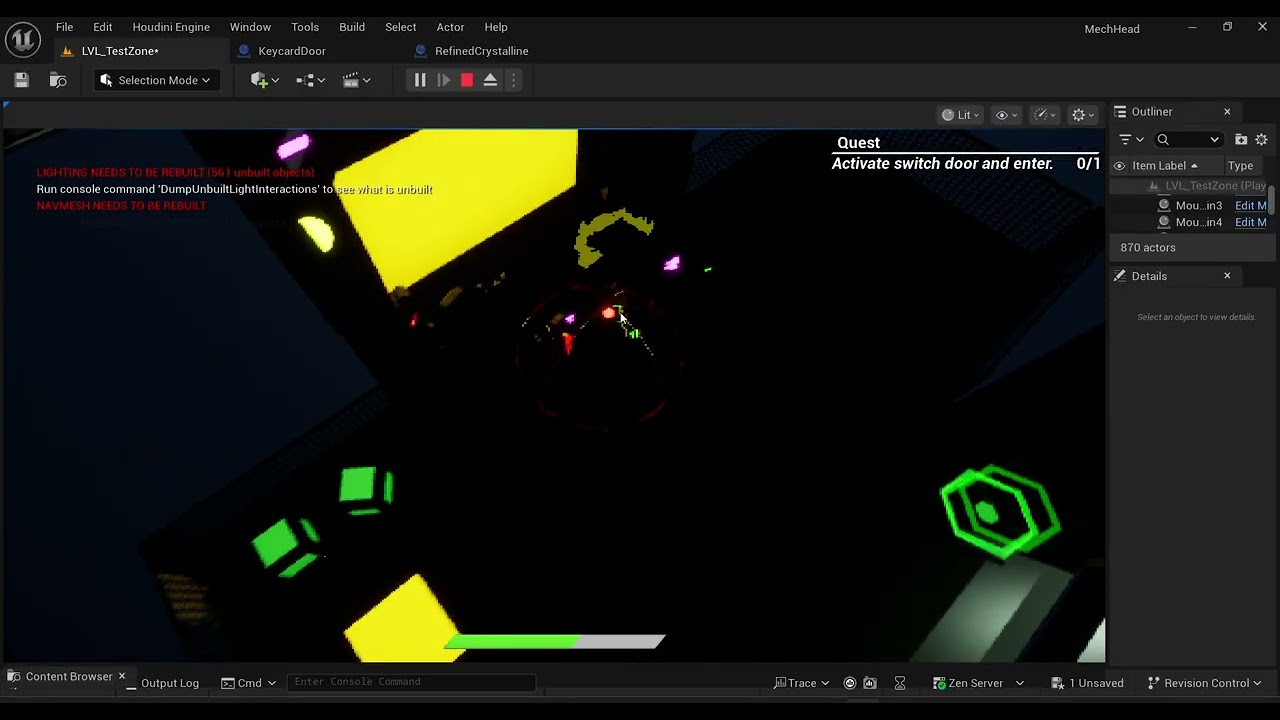
Task: Sort Outliner by Type column
Action: [1240, 166]
